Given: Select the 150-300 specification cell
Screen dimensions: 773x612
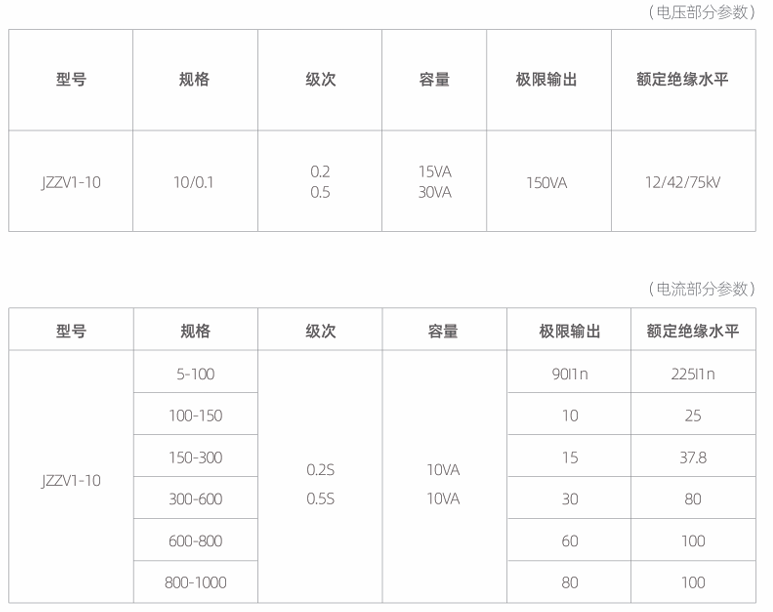Looking at the screenshot, I should click(195, 457).
